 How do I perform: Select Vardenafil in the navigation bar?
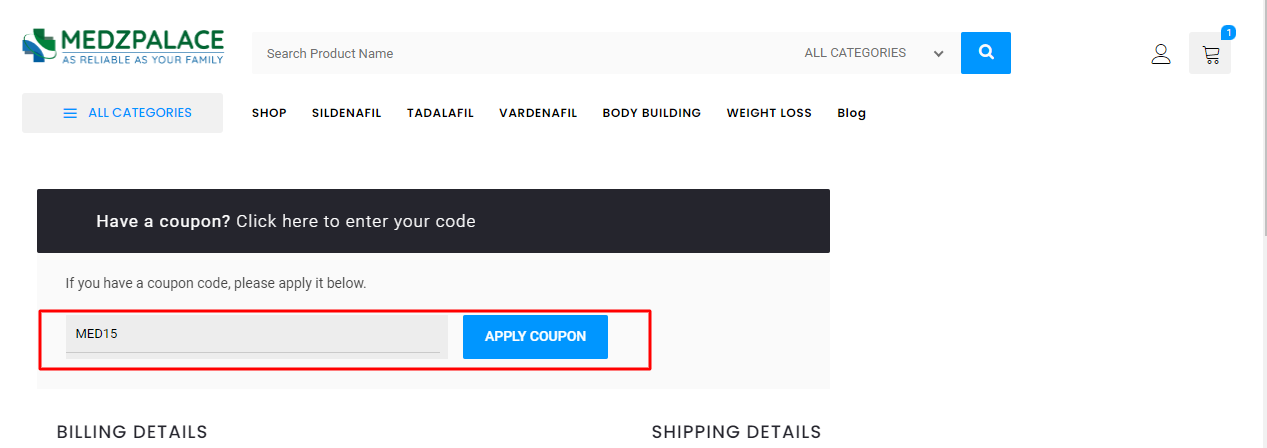click(x=538, y=113)
